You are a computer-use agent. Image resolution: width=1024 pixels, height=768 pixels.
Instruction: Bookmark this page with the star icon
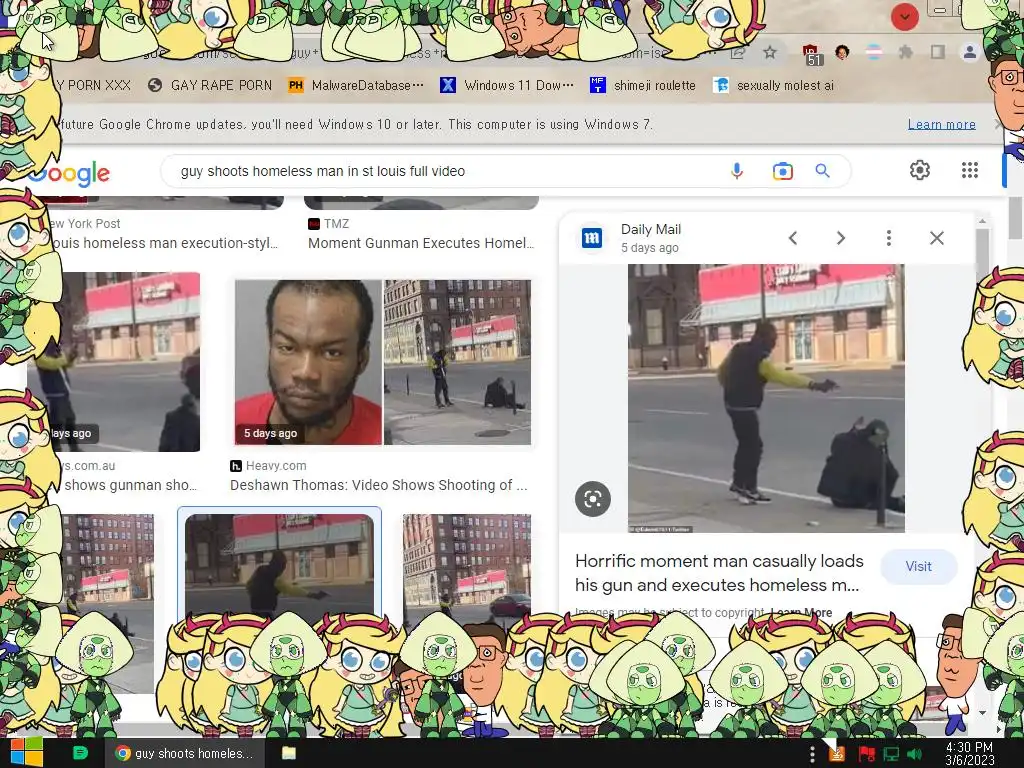point(770,52)
